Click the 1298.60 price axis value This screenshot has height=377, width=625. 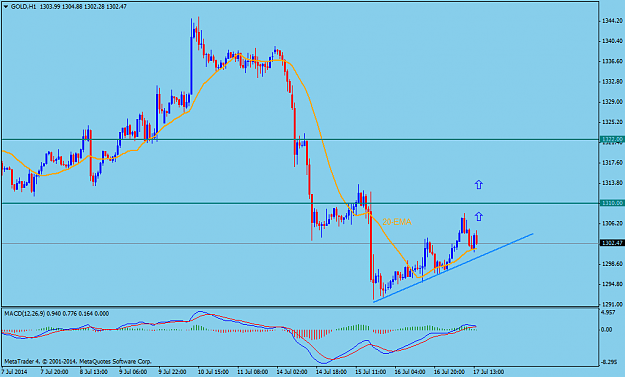tap(613, 264)
